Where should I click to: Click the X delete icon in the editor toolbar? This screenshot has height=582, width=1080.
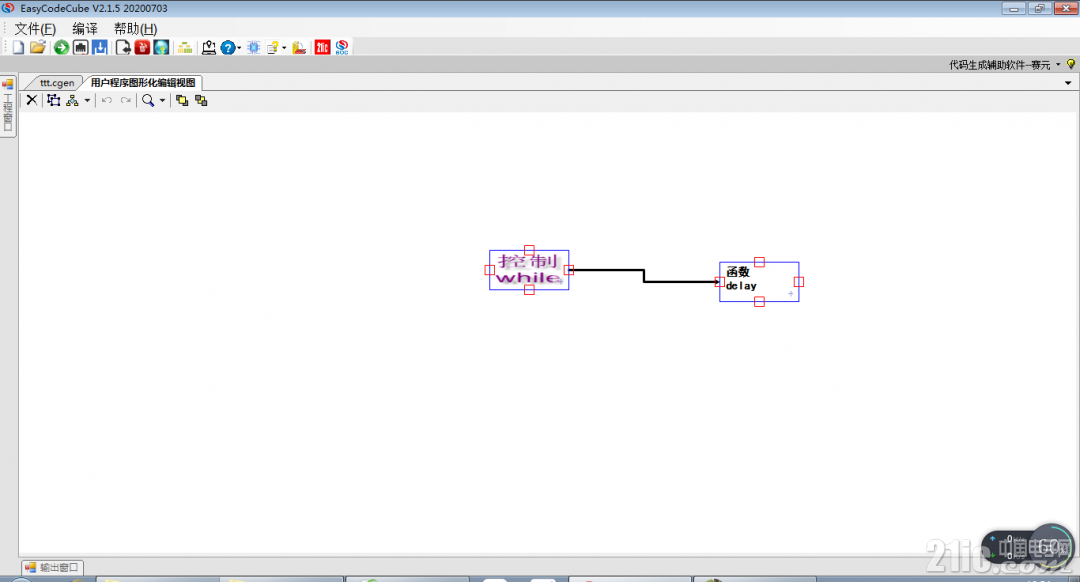[x=32, y=101]
